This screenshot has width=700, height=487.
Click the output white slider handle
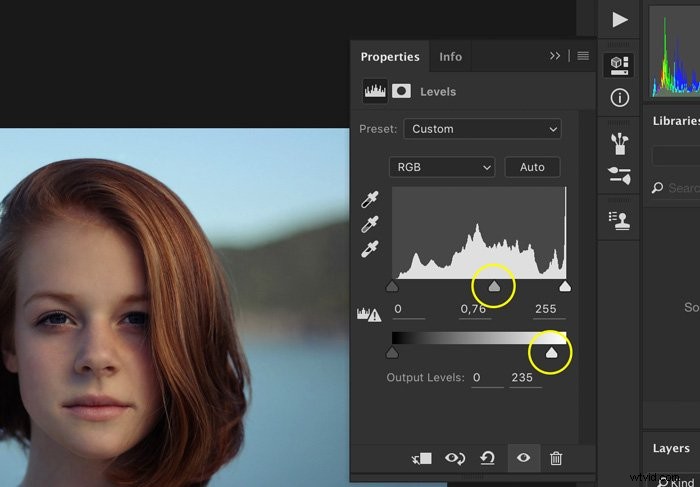click(x=552, y=353)
